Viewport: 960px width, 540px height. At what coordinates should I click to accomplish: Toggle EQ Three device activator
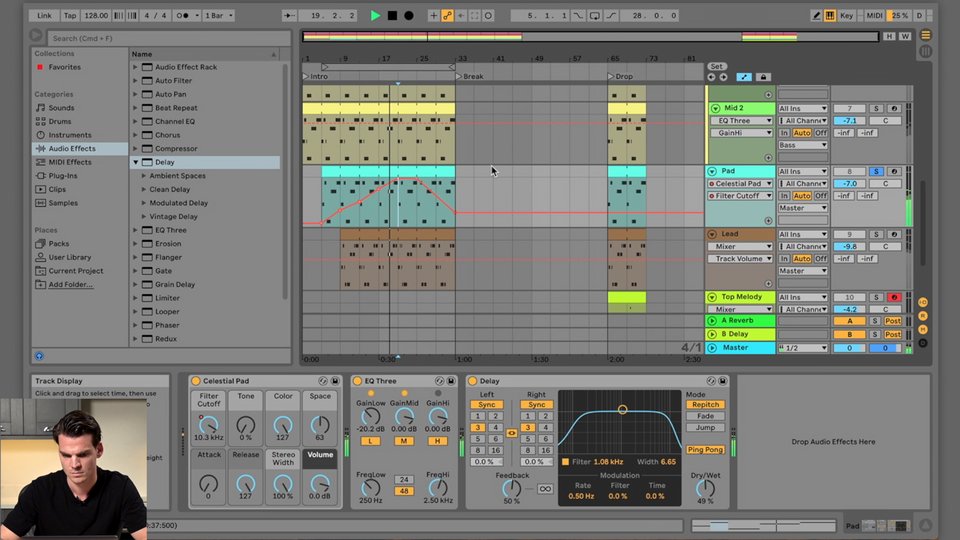coord(358,381)
